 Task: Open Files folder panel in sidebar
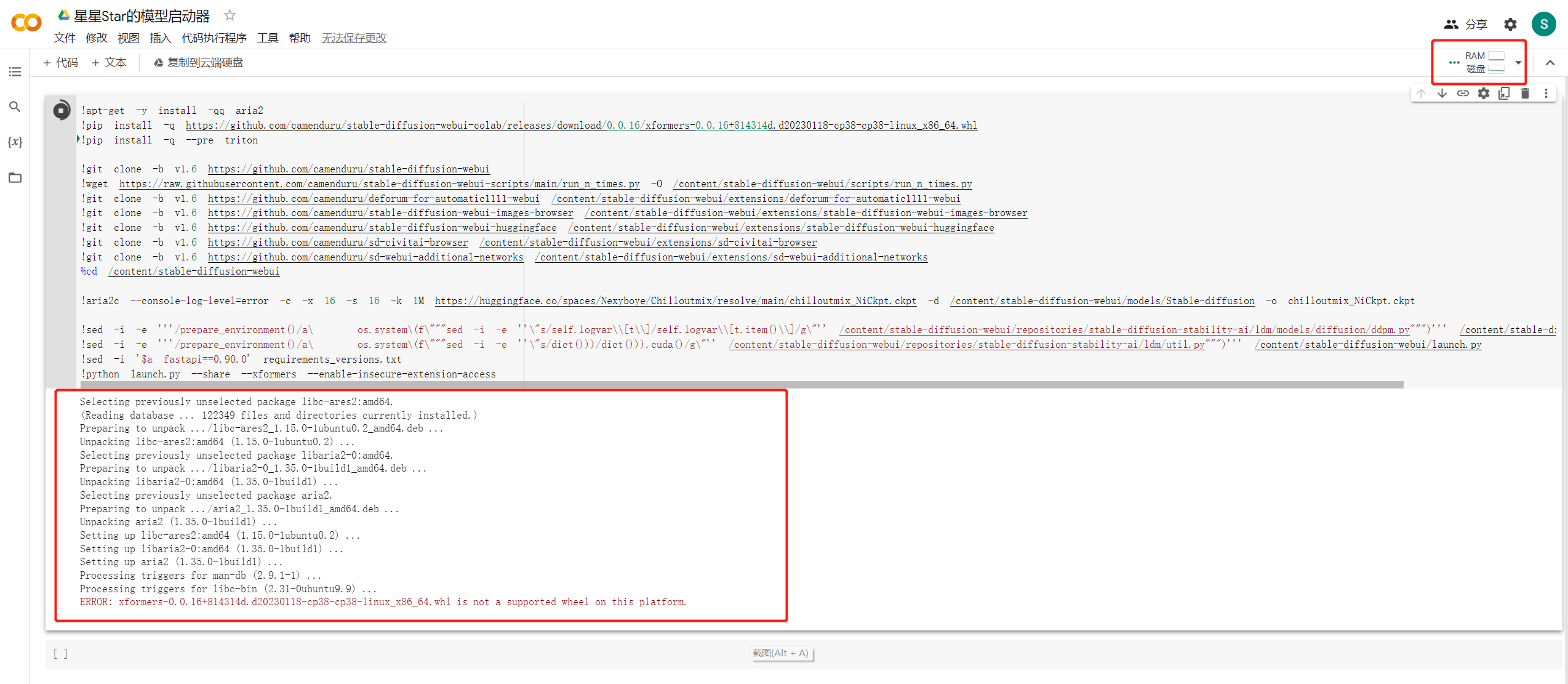point(15,178)
